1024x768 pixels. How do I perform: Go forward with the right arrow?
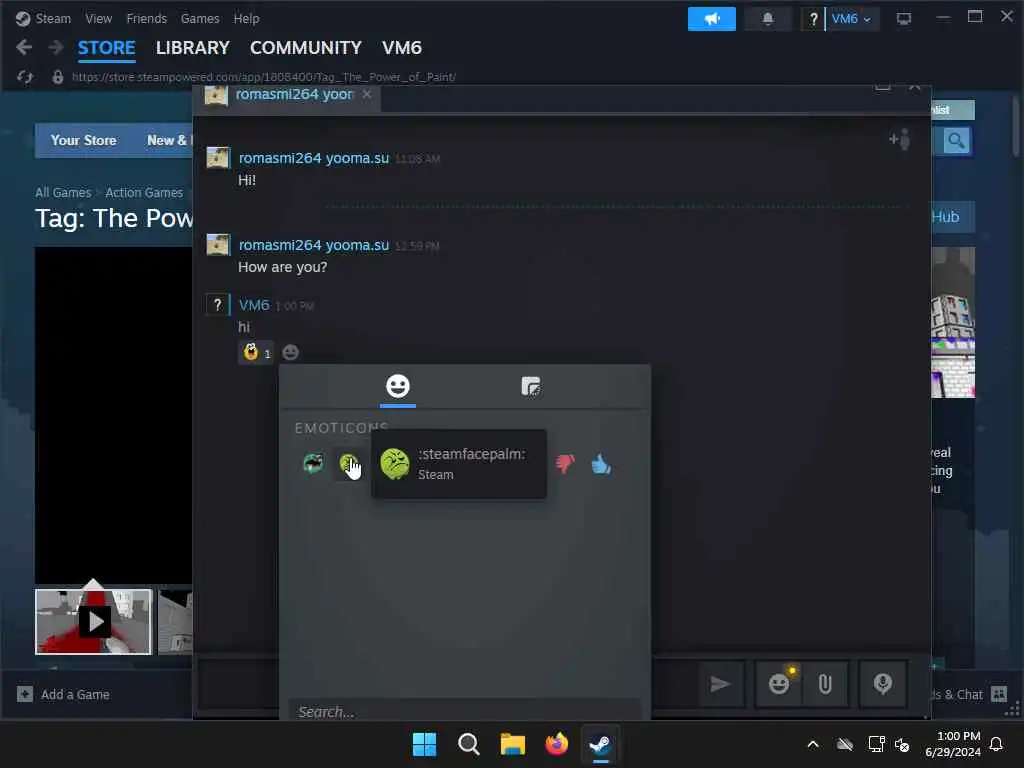56,47
